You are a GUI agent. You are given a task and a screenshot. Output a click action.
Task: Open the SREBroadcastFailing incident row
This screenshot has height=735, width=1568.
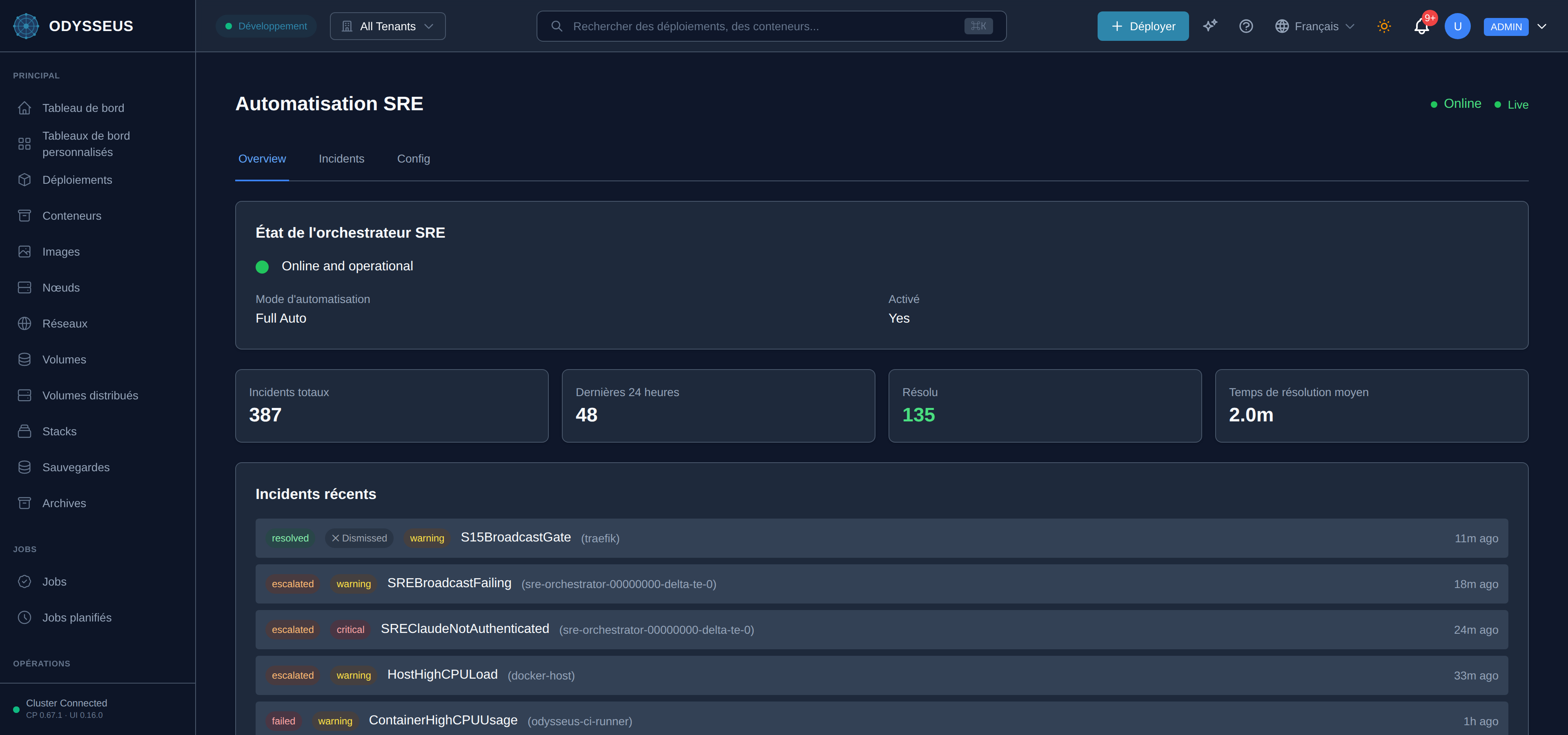882,584
